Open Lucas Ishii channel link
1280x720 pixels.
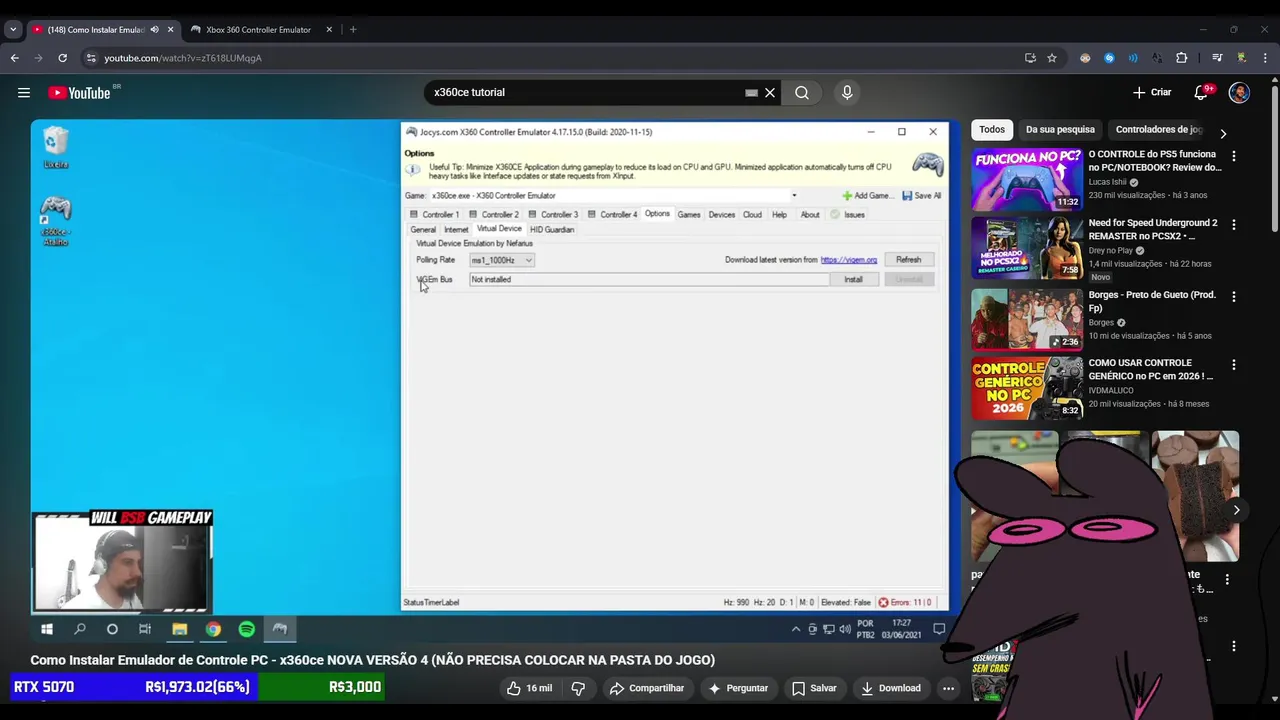pyautogui.click(x=1108, y=182)
